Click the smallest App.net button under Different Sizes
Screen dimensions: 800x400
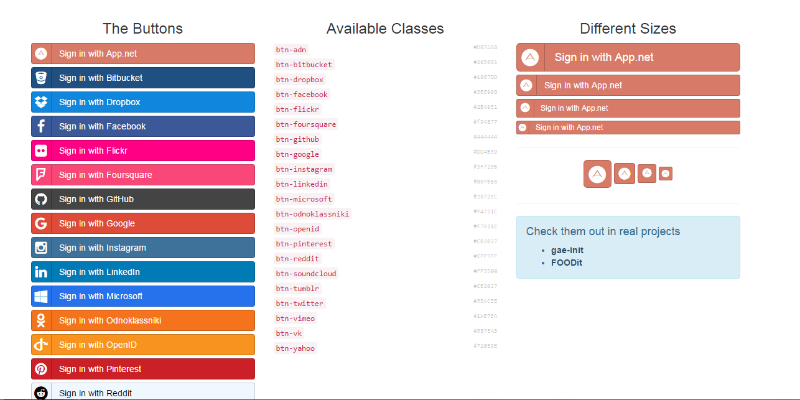point(628,128)
